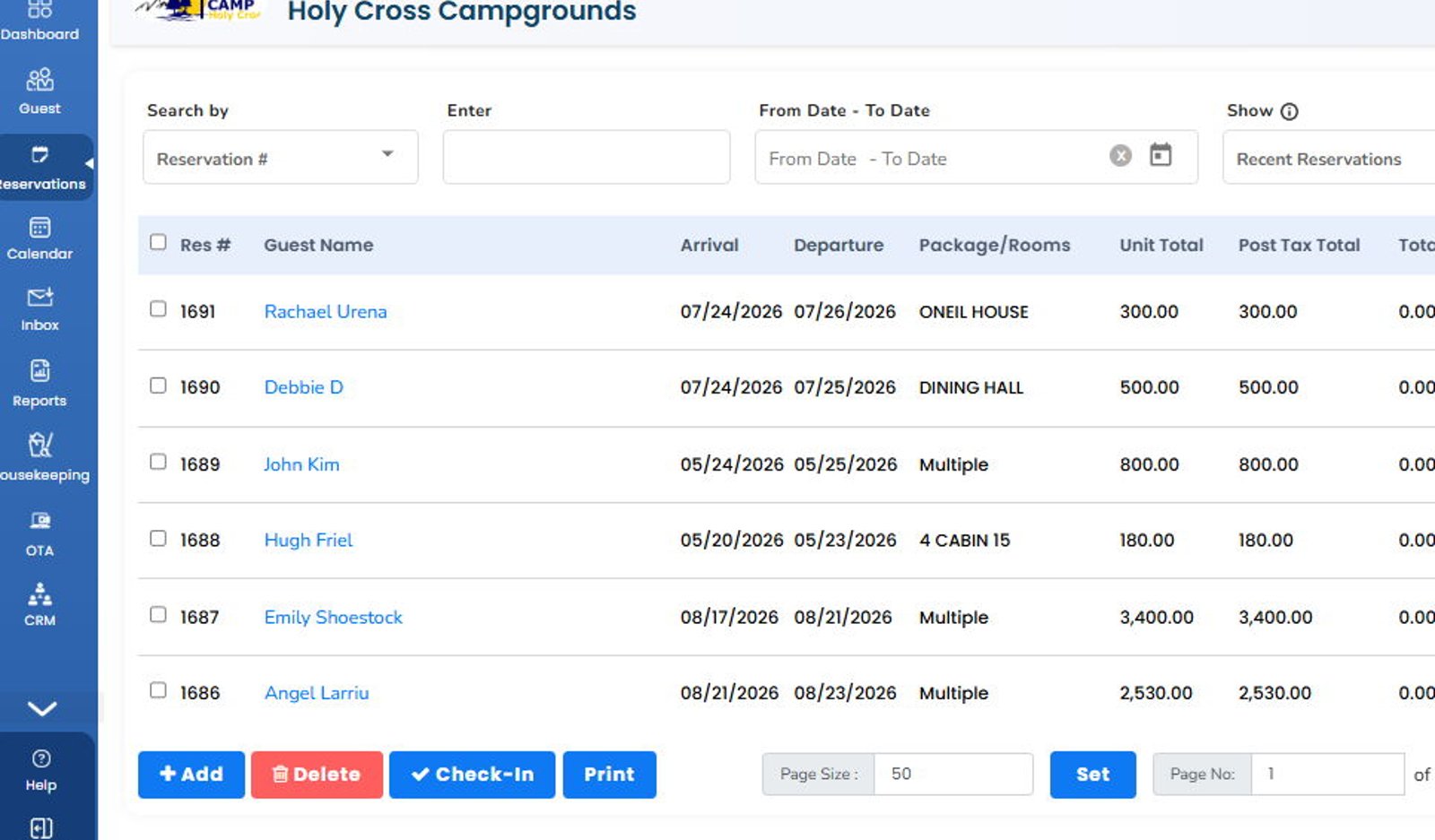This screenshot has width=1435, height=840.
Task: Click arrival date 05/20/2026 cell
Action: (x=732, y=540)
